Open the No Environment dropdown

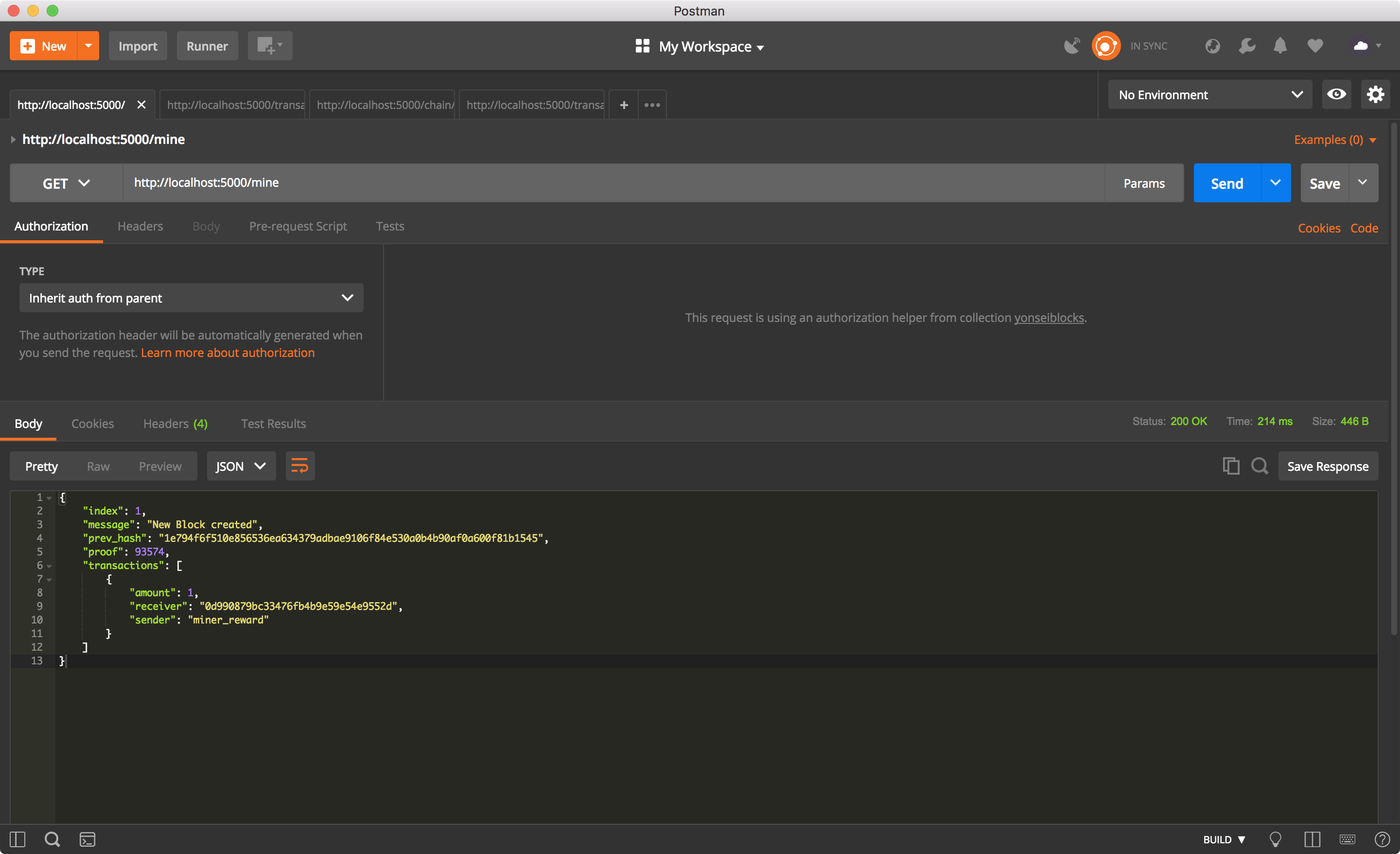1209,94
